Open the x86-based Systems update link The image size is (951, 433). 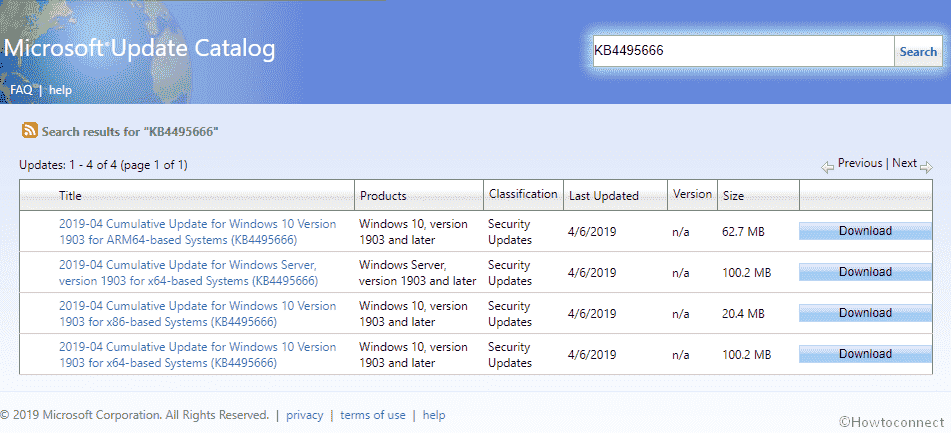point(197,314)
